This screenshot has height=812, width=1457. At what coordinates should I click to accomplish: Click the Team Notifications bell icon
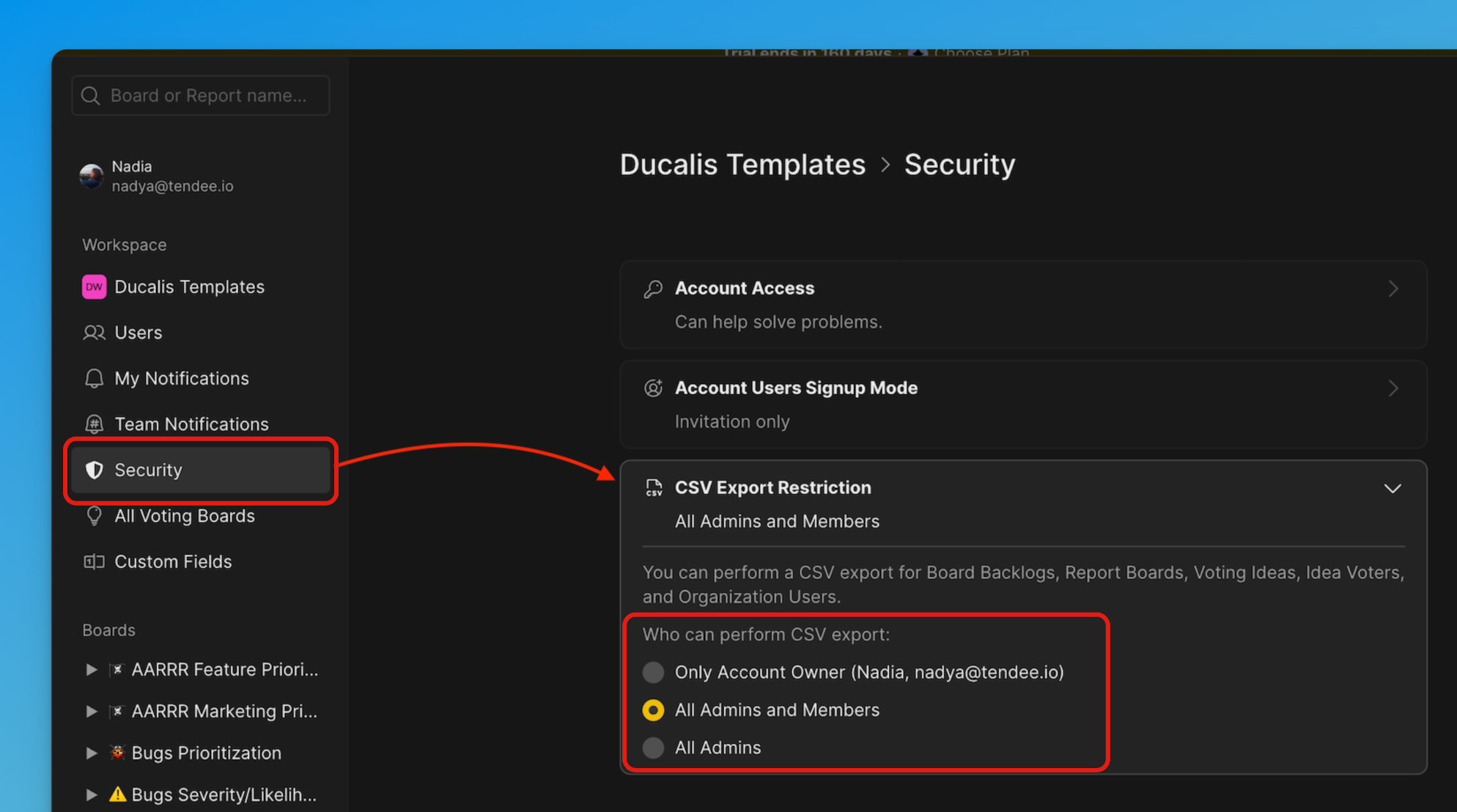(94, 424)
